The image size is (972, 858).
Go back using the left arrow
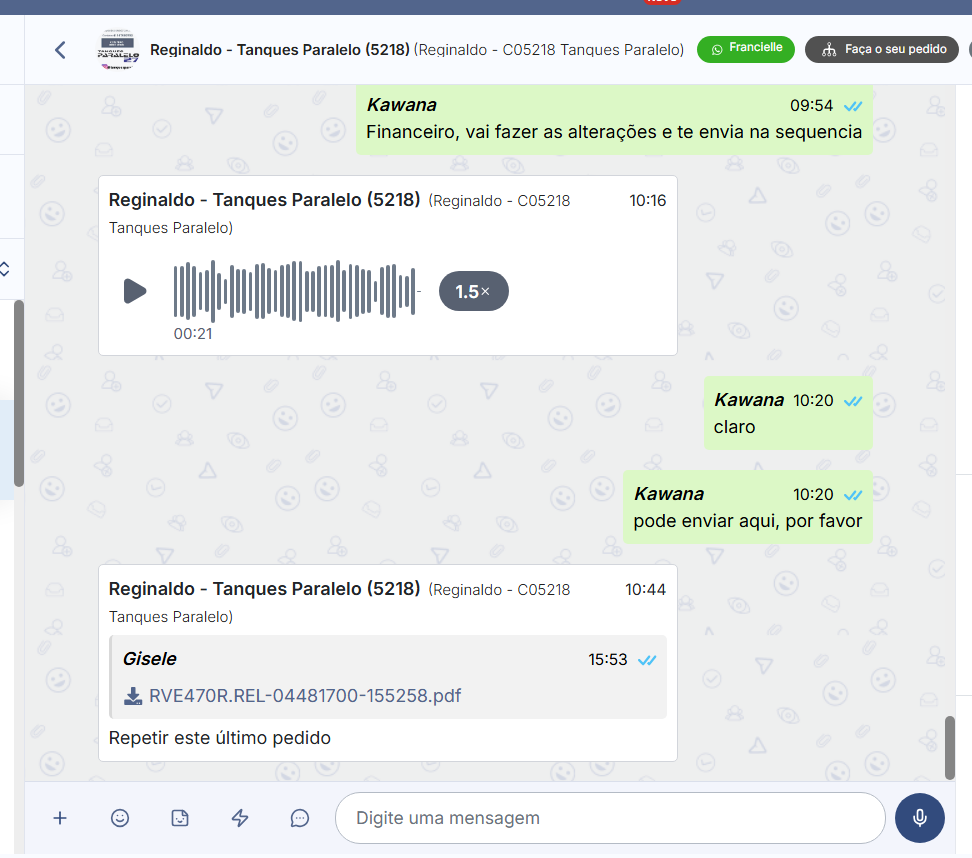[61, 50]
